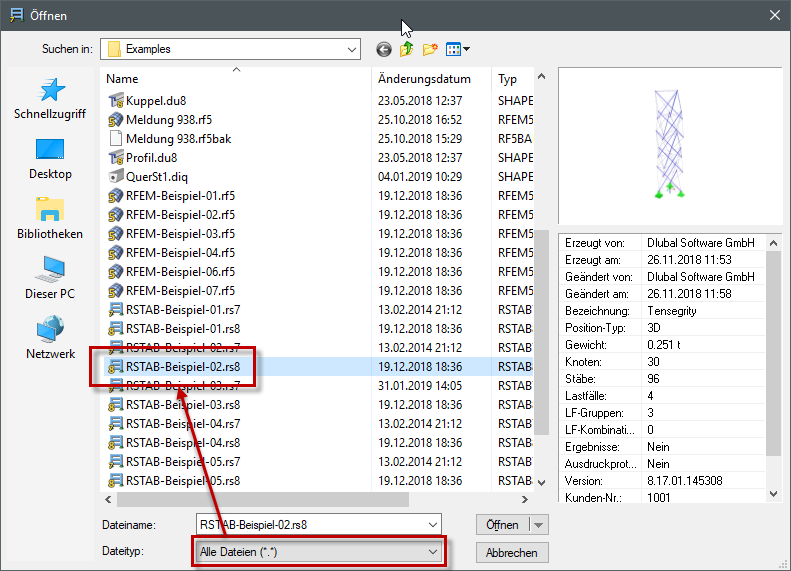Sort by the Typ column header
791x571 pixels.
pyautogui.click(x=513, y=79)
